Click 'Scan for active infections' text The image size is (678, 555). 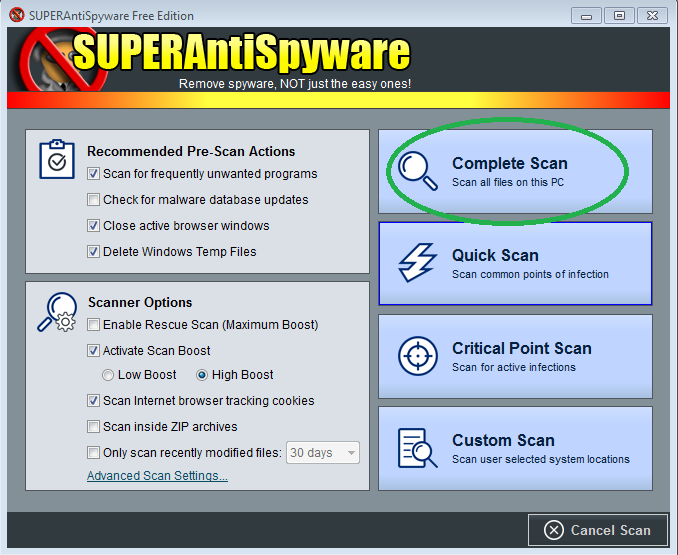point(514,367)
